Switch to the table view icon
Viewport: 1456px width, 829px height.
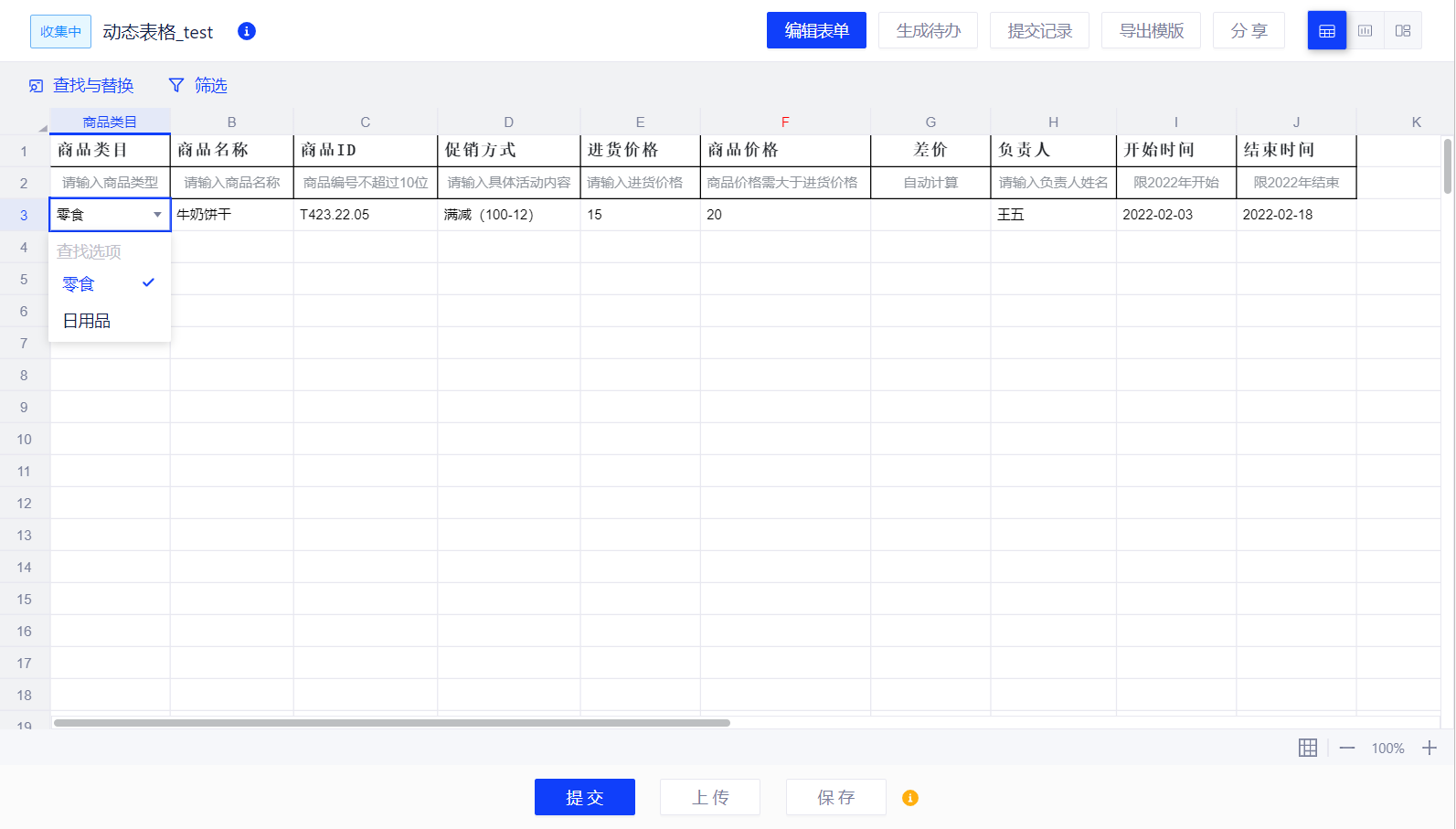pos(1326,31)
